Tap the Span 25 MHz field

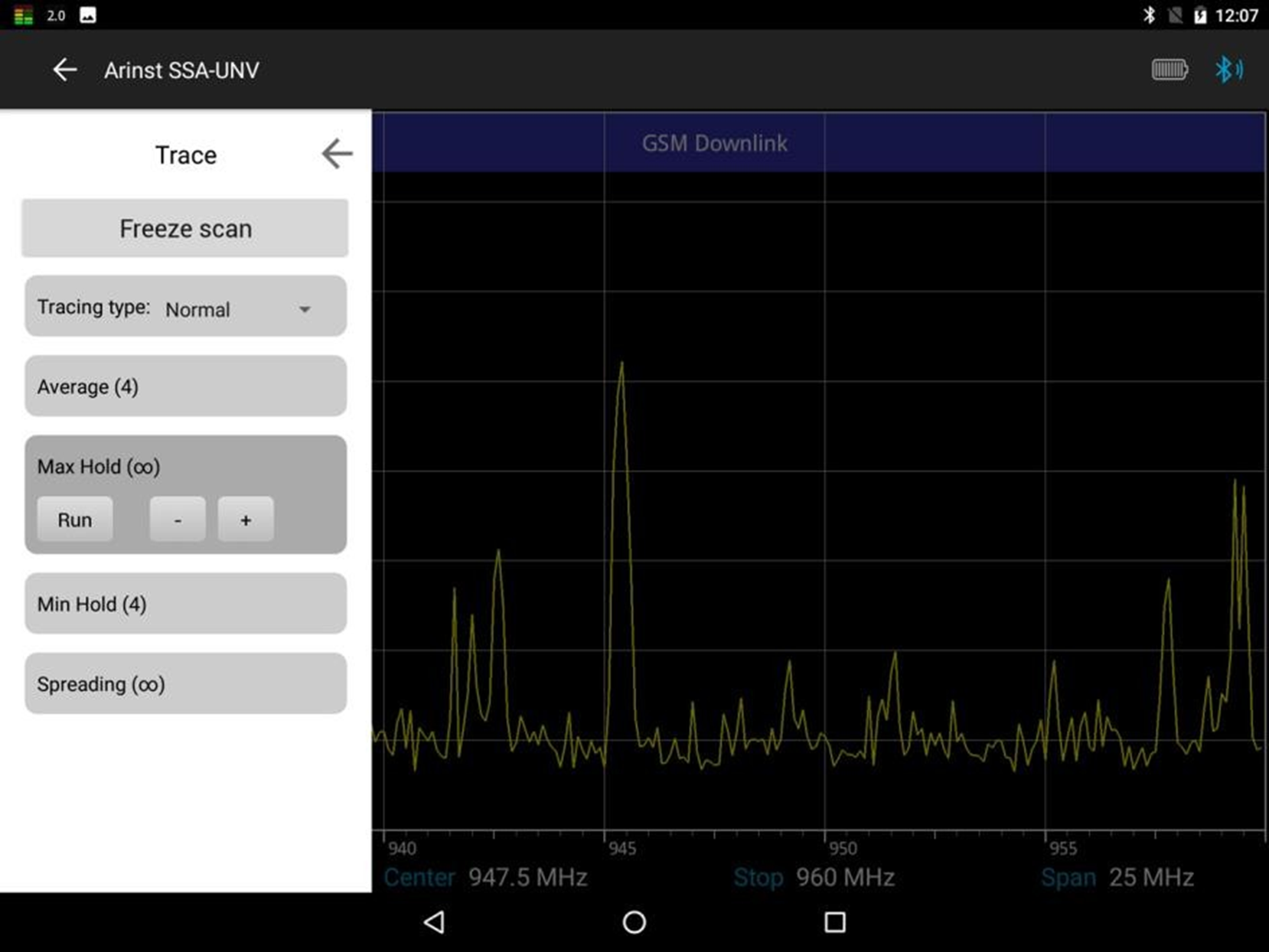1117,877
